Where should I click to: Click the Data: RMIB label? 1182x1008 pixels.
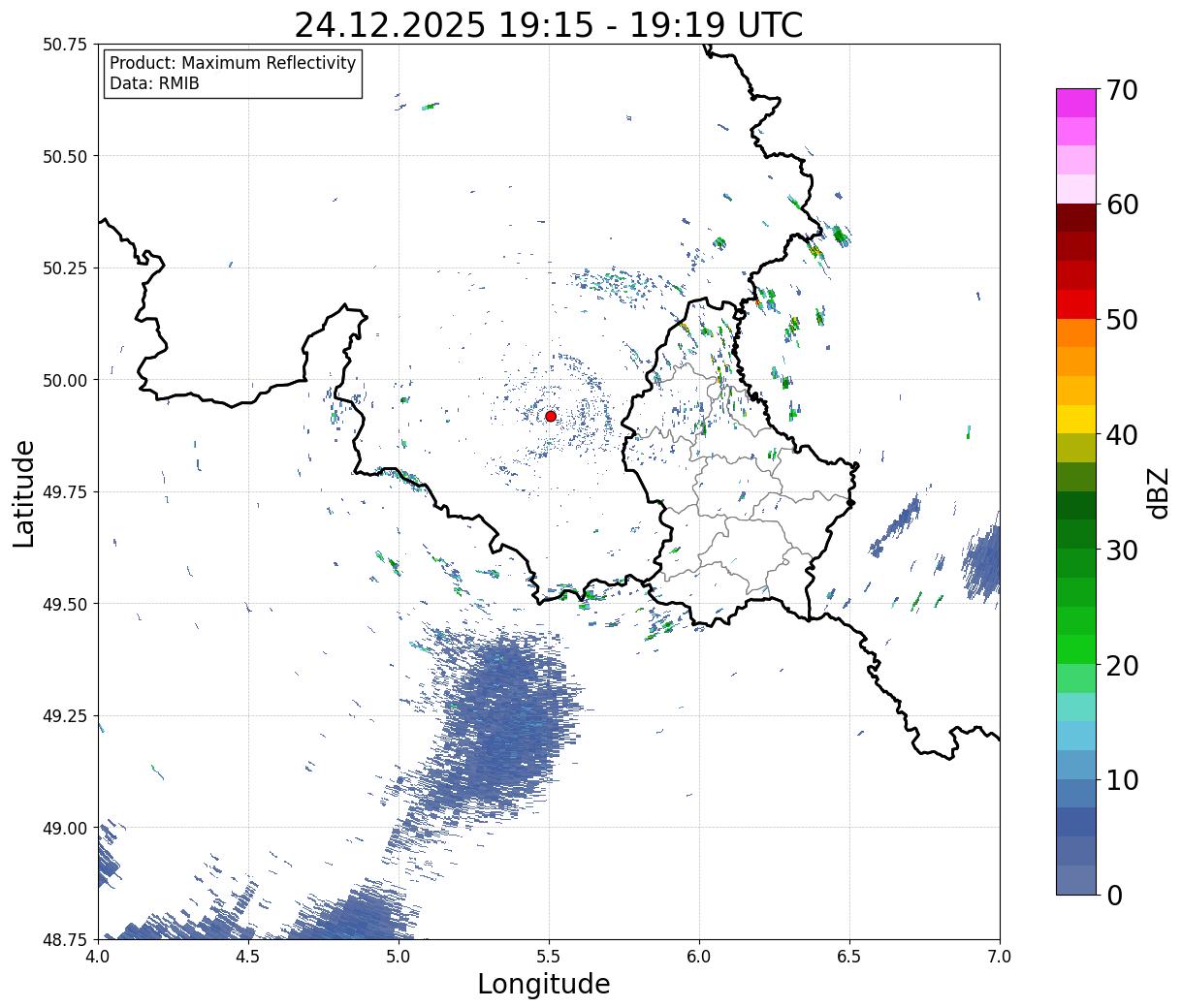pos(154,83)
